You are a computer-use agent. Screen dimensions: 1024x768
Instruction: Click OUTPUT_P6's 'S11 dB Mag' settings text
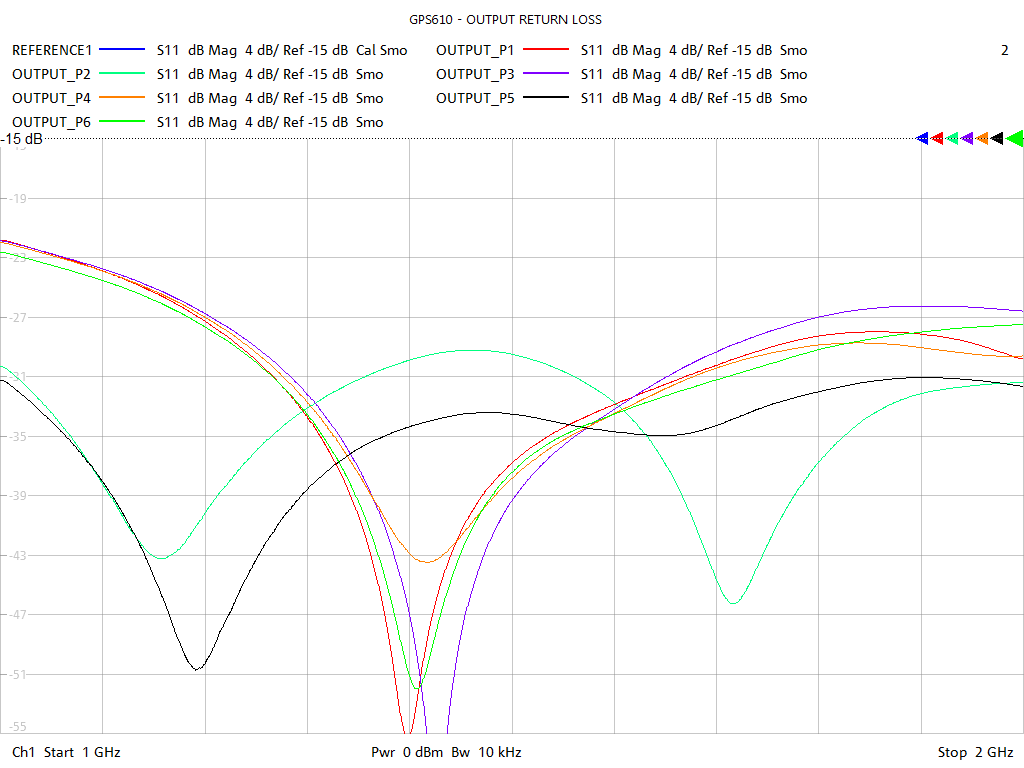pos(197,122)
